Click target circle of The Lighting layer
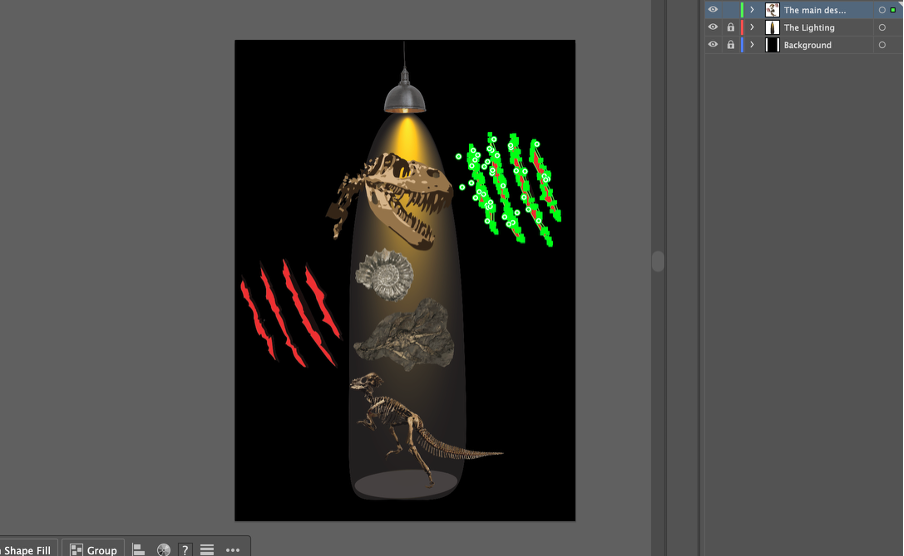 coord(882,28)
